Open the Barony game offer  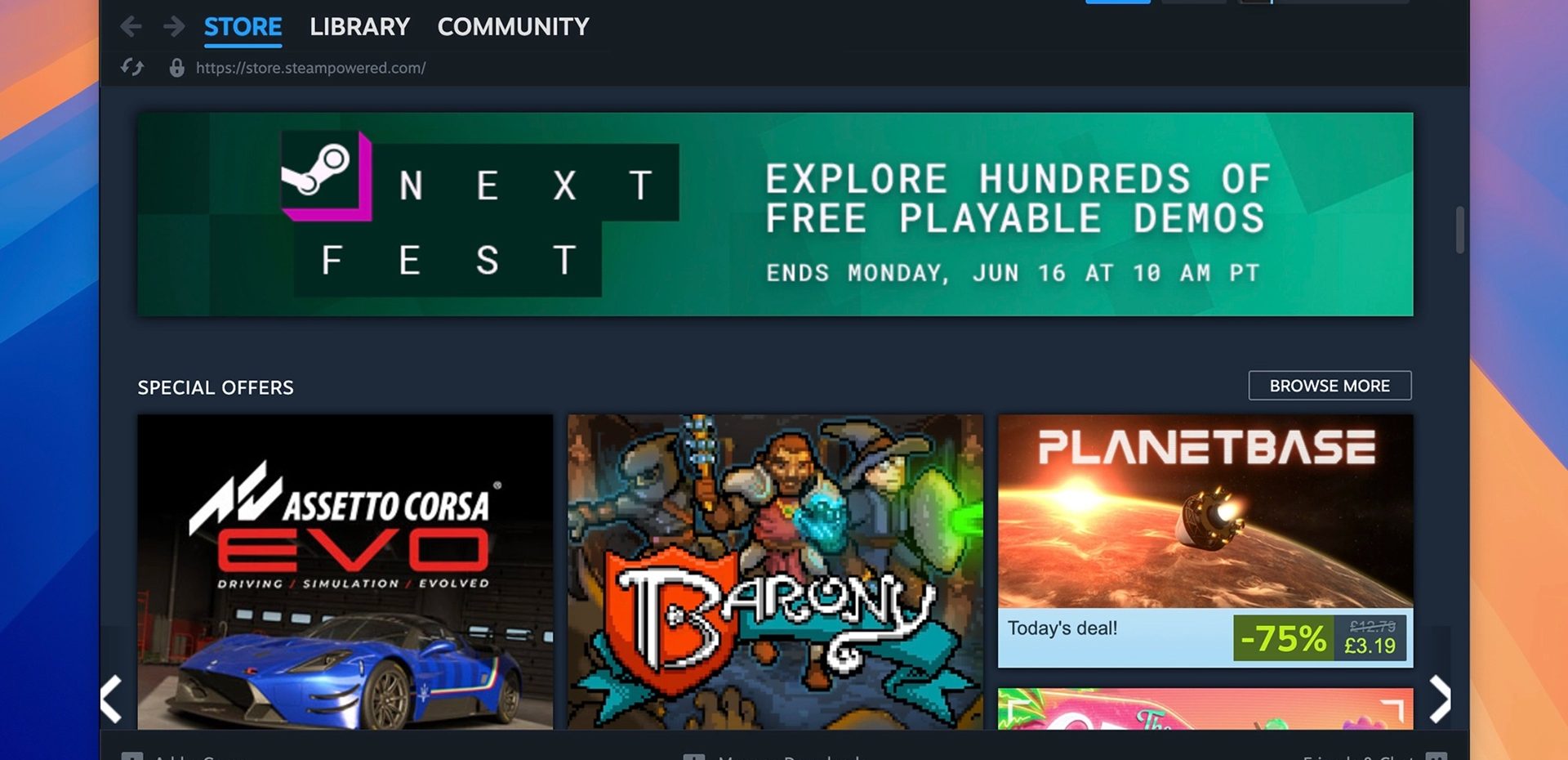(x=775, y=572)
